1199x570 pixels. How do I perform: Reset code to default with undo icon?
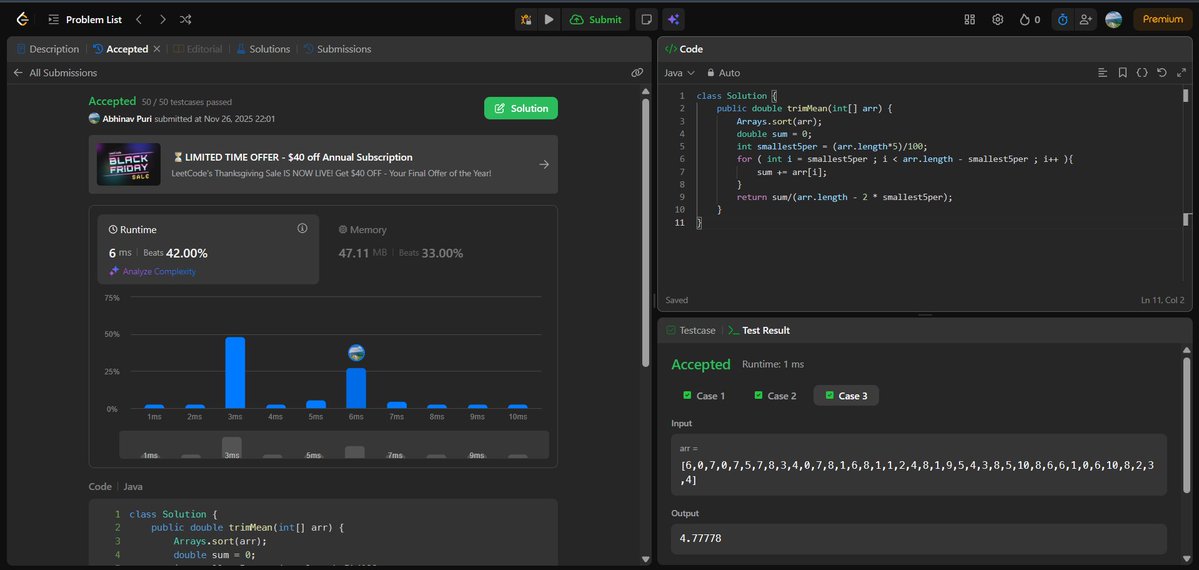click(1162, 73)
